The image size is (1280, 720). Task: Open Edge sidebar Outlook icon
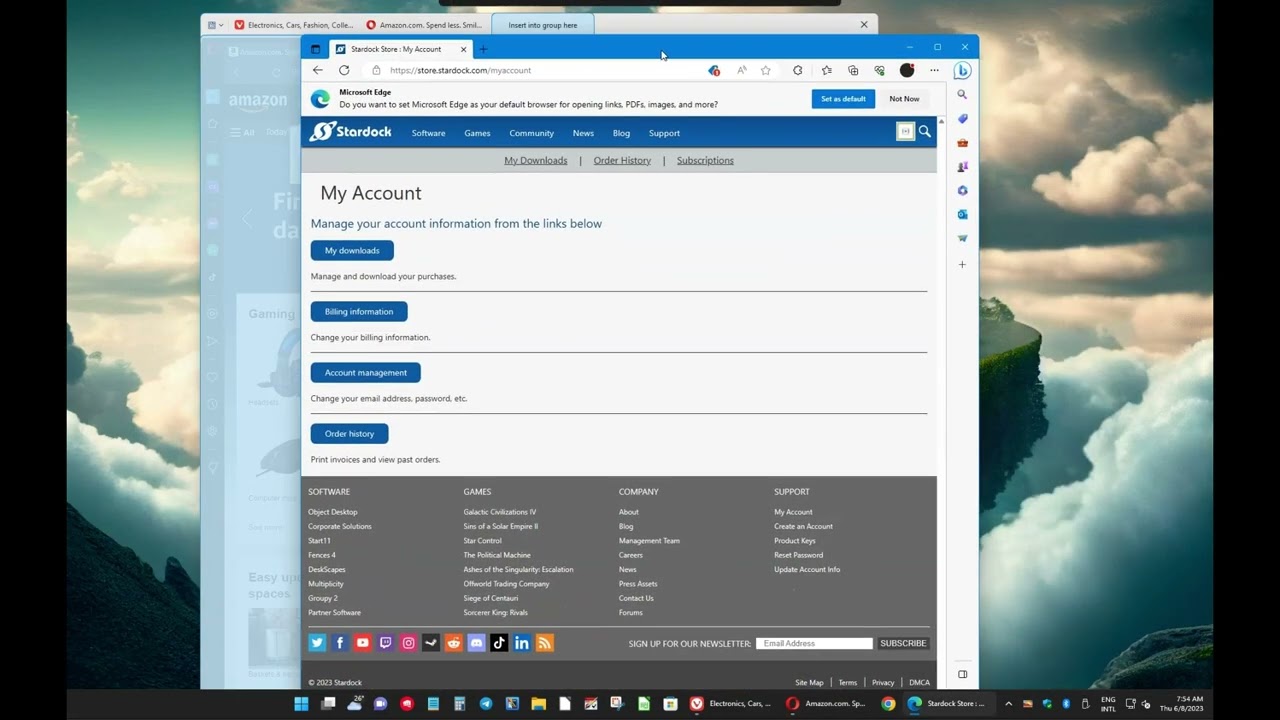(962, 214)
